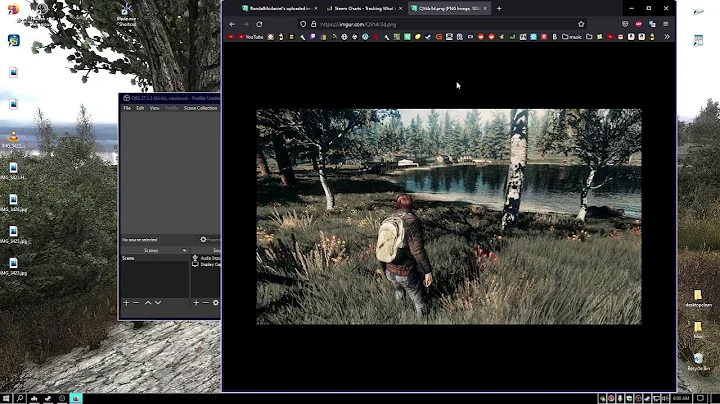Click the padlock site info icon
The width and height of the screenshot is (720, 404).
point(314,24)
